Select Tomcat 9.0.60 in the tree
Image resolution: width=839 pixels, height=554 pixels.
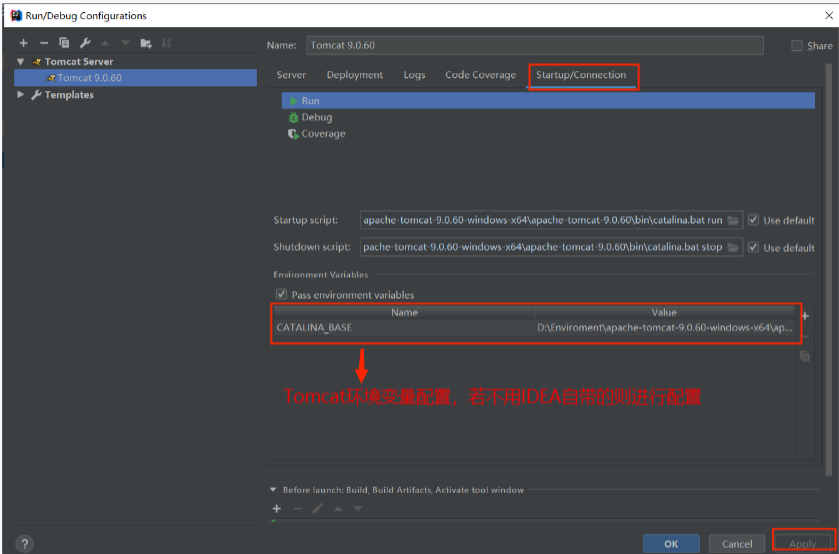click(x=135, y=78)
